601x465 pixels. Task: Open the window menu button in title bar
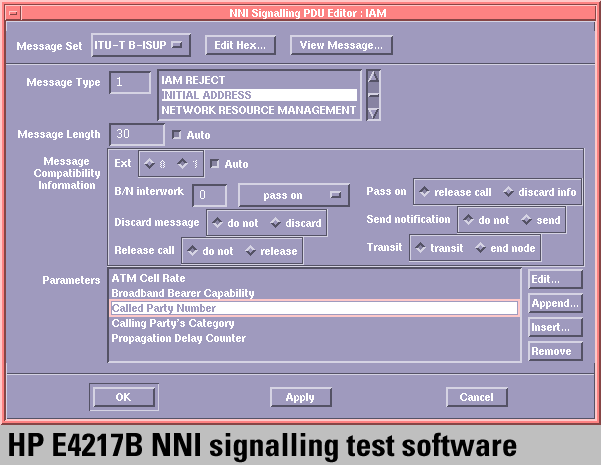pyautogui.click(x=14, y=13)
